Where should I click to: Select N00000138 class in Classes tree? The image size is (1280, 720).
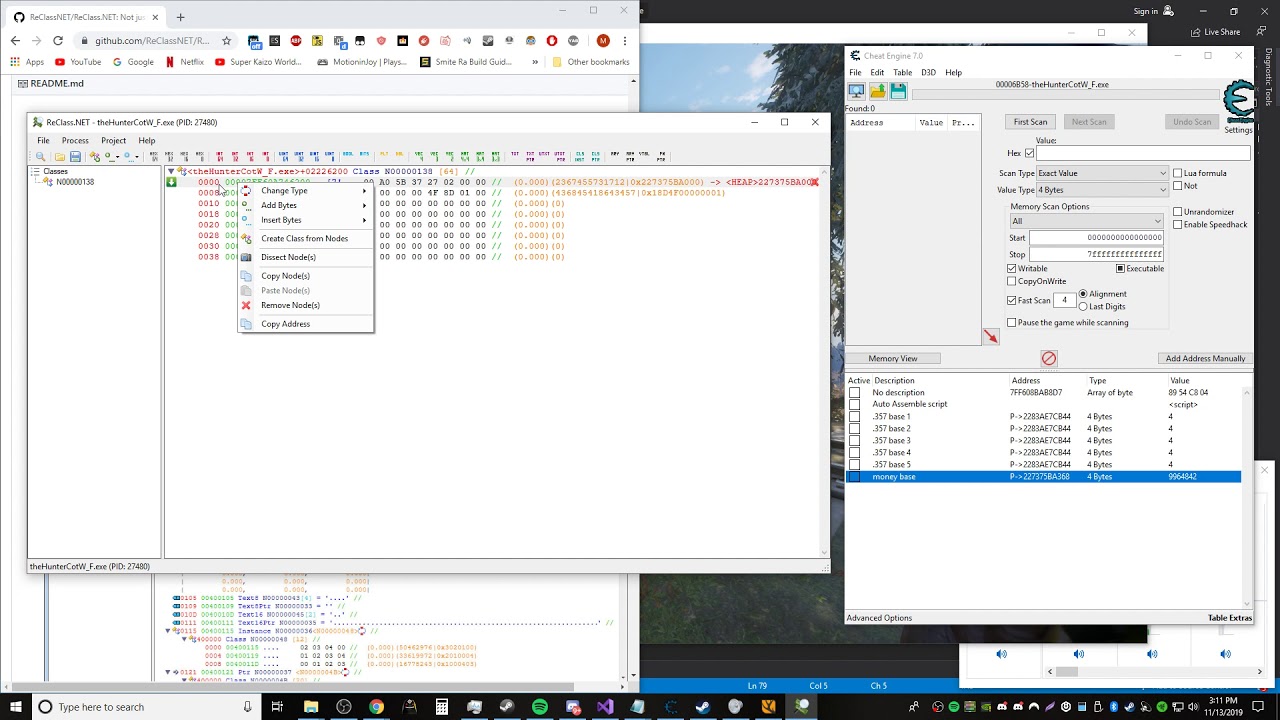[75, 182]
